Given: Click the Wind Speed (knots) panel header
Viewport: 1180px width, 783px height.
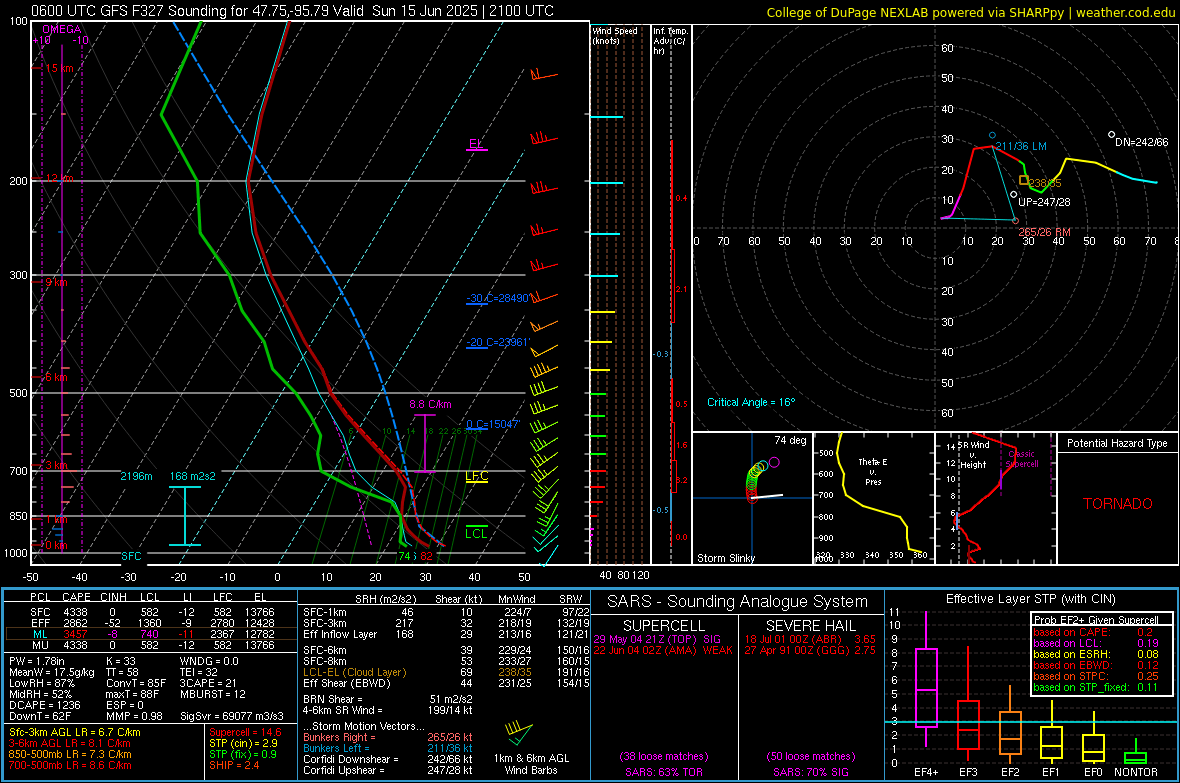Looking at the screenshot, I should pos(614,35).
